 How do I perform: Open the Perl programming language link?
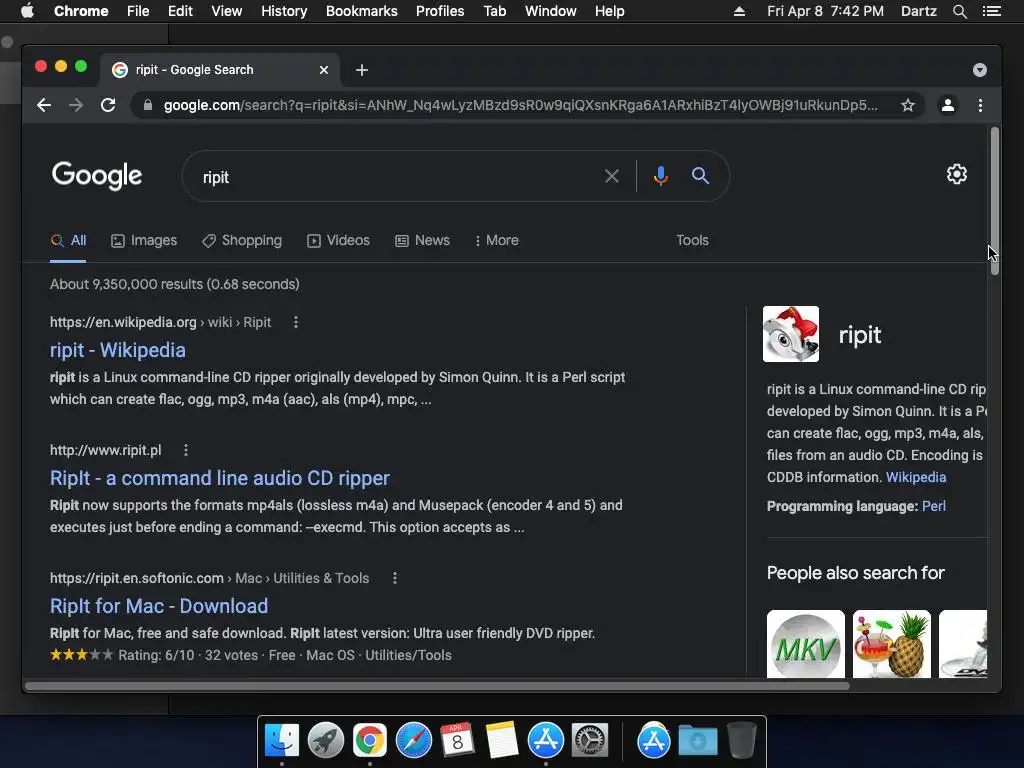[934, 506]
